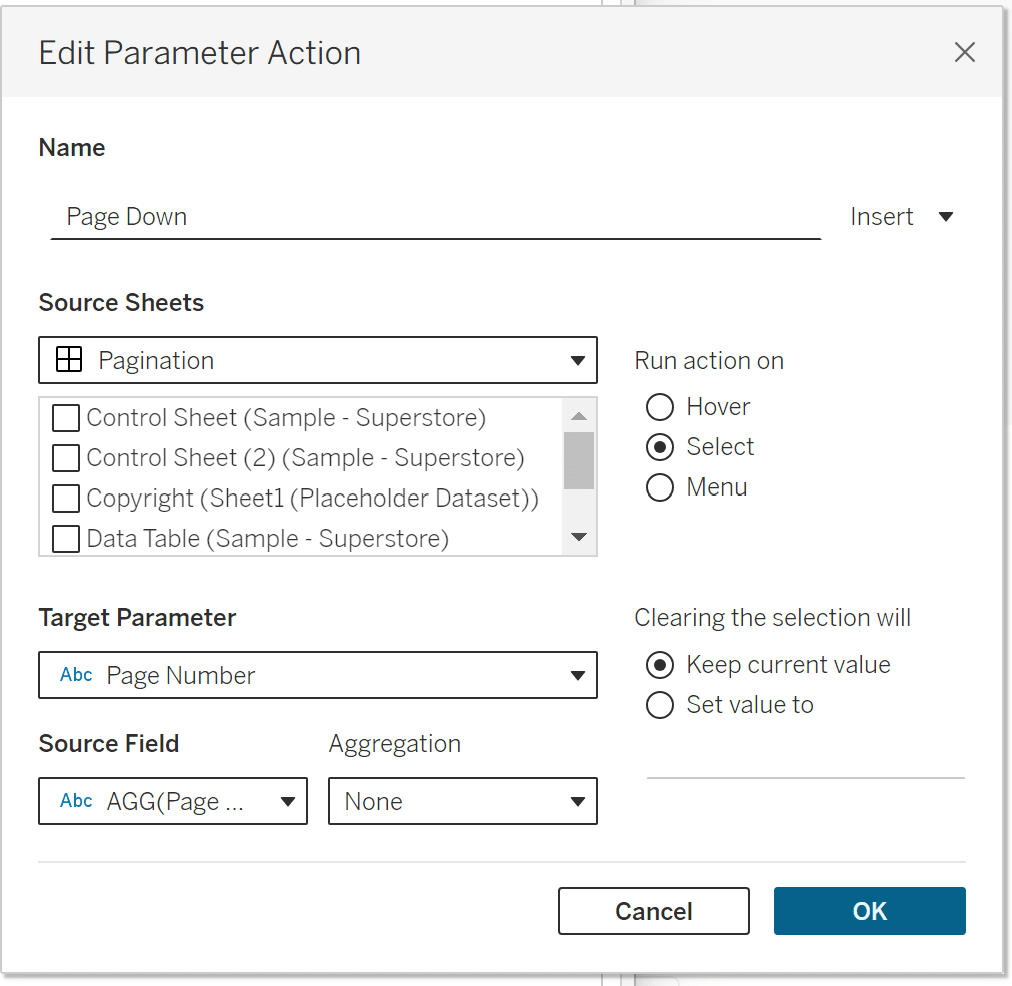Click the Abc icon in Source Field
This screenshot has height=986, width=1012.
(x=76, y=801)
